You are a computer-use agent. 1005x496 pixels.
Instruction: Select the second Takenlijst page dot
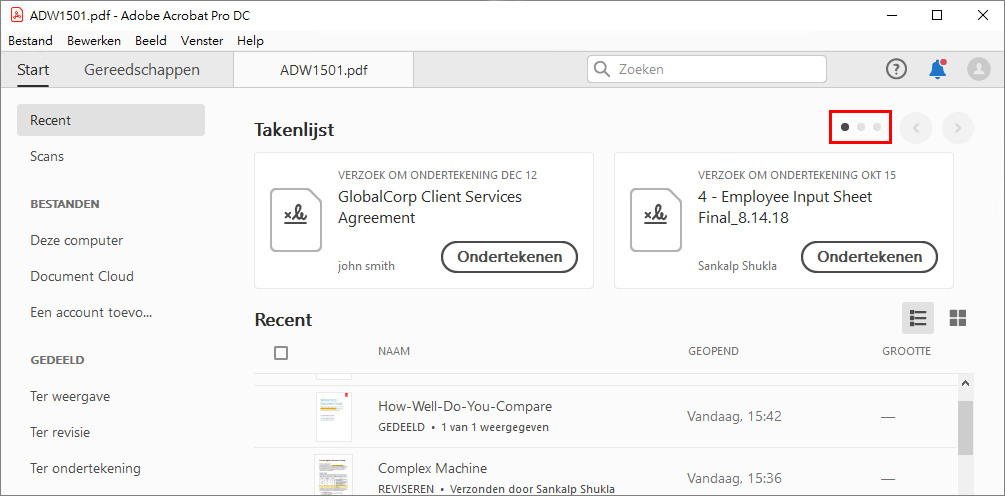[861, 127]
